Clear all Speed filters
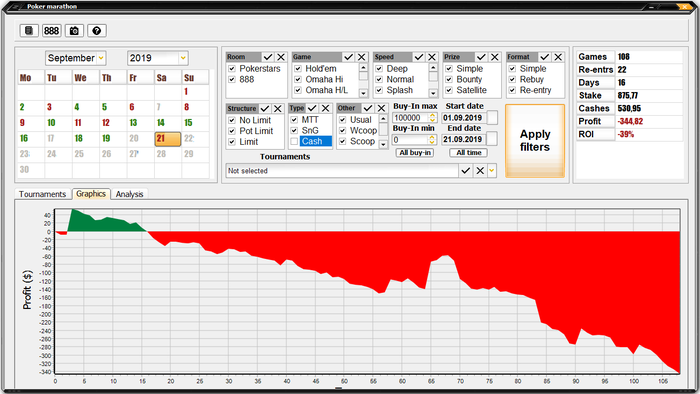Image resolution: width=700 pixels, height=394 pixels. [x=432, y=57]
